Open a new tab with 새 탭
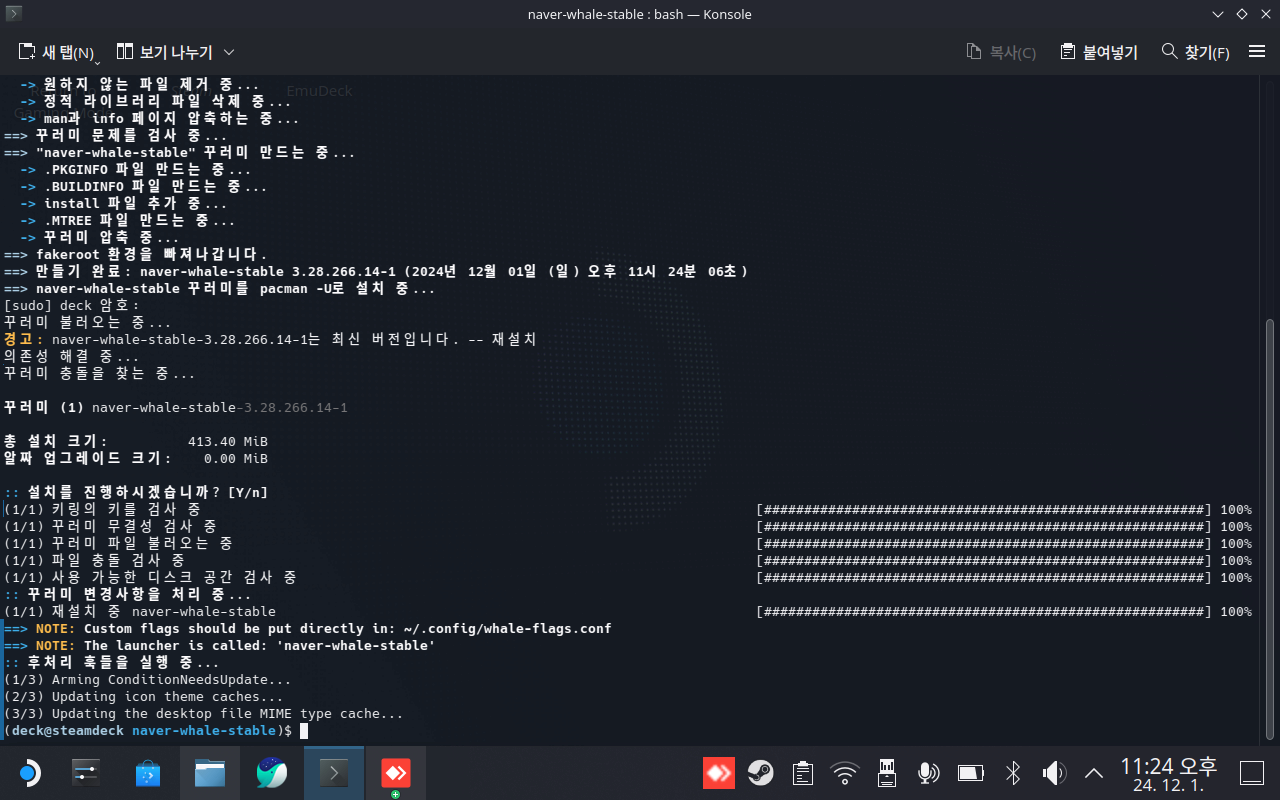 tap(56, 52)
